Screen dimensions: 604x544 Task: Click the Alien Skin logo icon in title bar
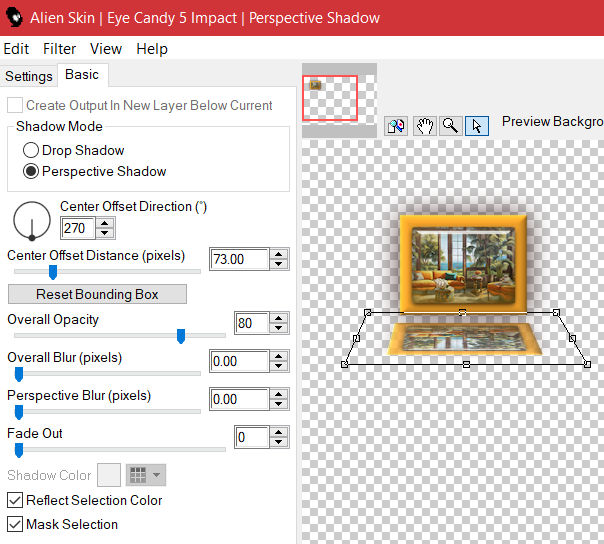(x=15, y=18)
